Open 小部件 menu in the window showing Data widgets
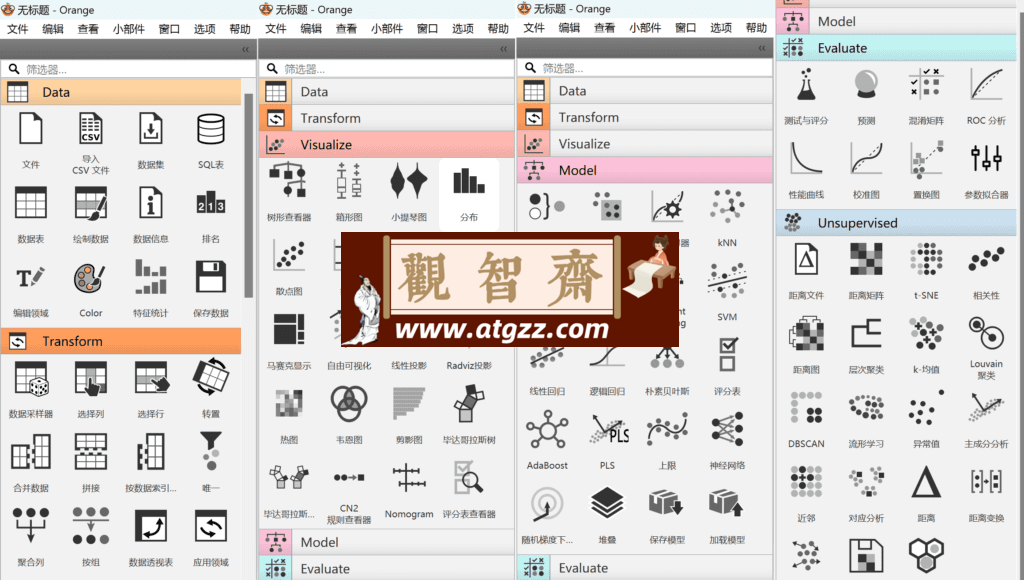Image resolution: width=1024 pixels, height=580 pixels. pos(128,29)
